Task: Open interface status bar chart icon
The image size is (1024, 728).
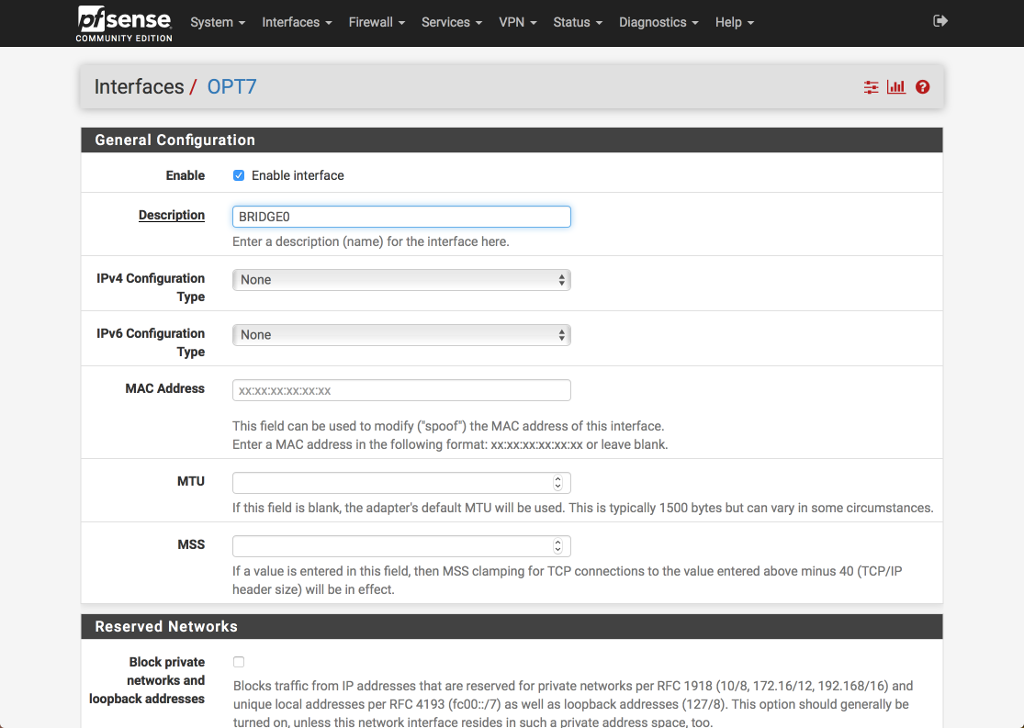Action: pos(896,87)
